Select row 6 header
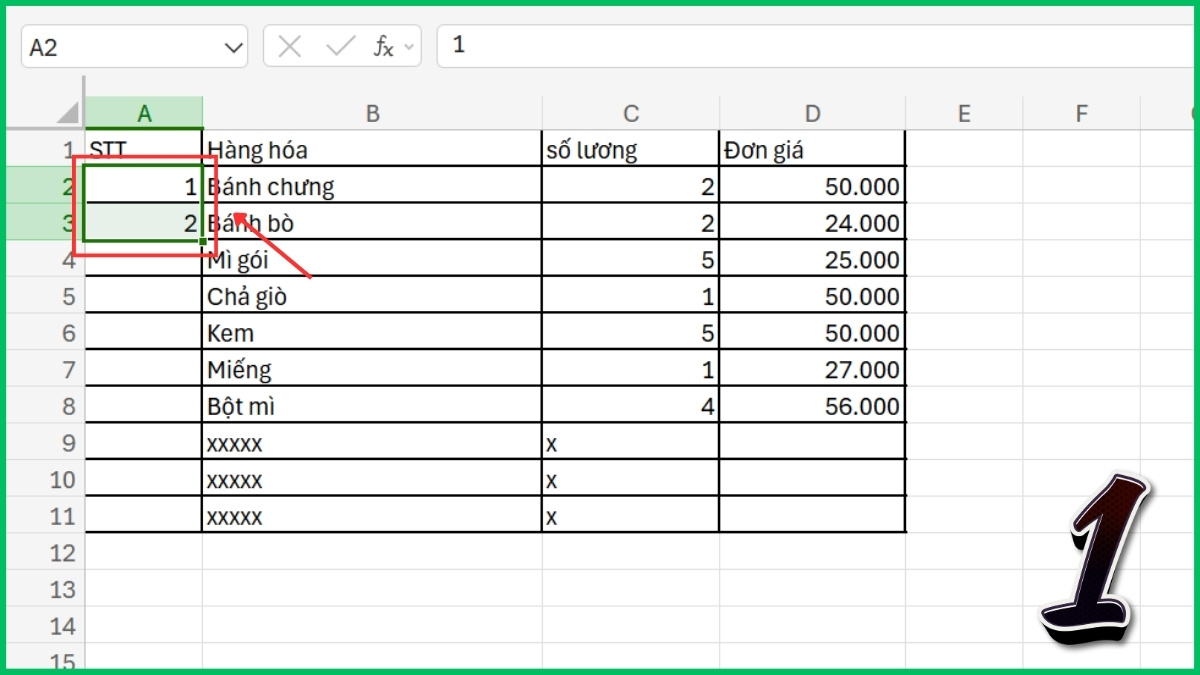This screenshot has height=675, width=1200. pyautogui.click(x=46, y=333)
